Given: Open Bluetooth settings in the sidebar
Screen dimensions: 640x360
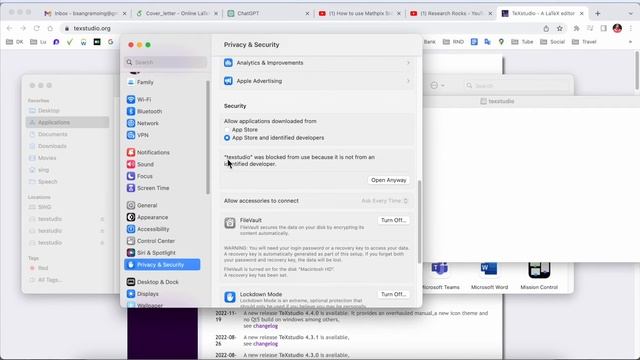Looking at the screenshot, I should pos(144,111).
